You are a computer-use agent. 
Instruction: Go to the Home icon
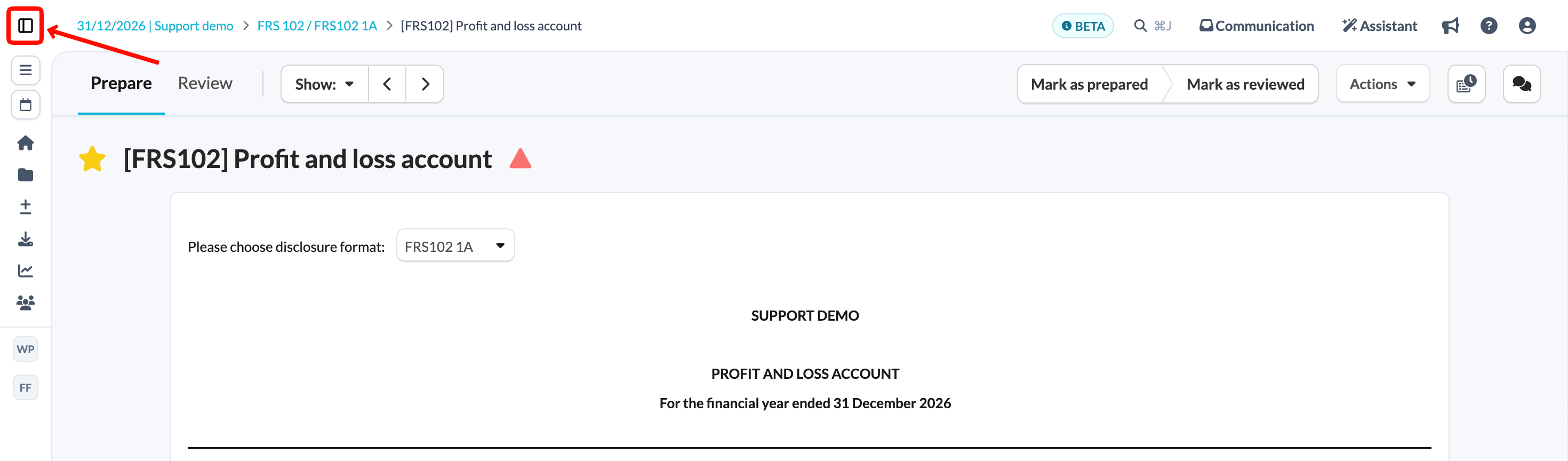pyautogui.click(x=26, y=143)
